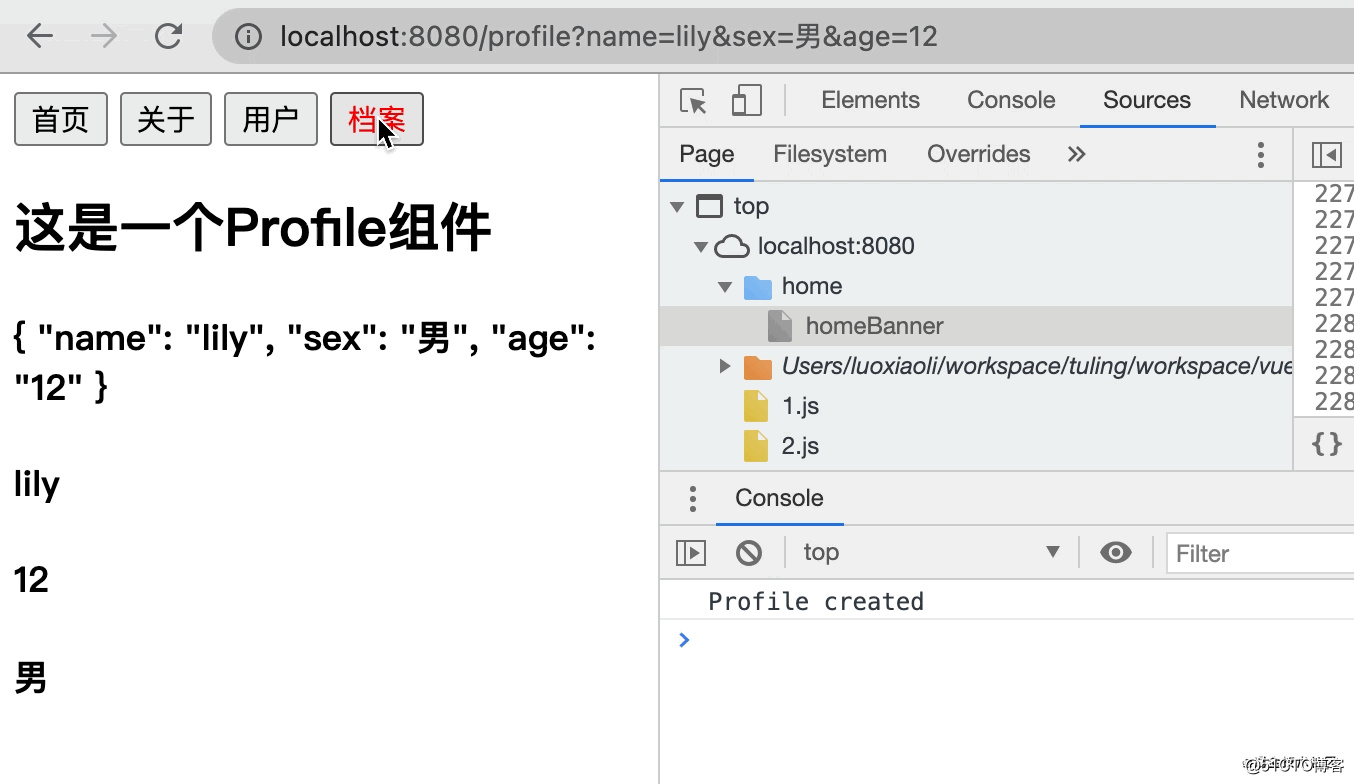Click the browser forward arrow
This screenshot has height=784, width=1354.
click(x=103, y=37)
